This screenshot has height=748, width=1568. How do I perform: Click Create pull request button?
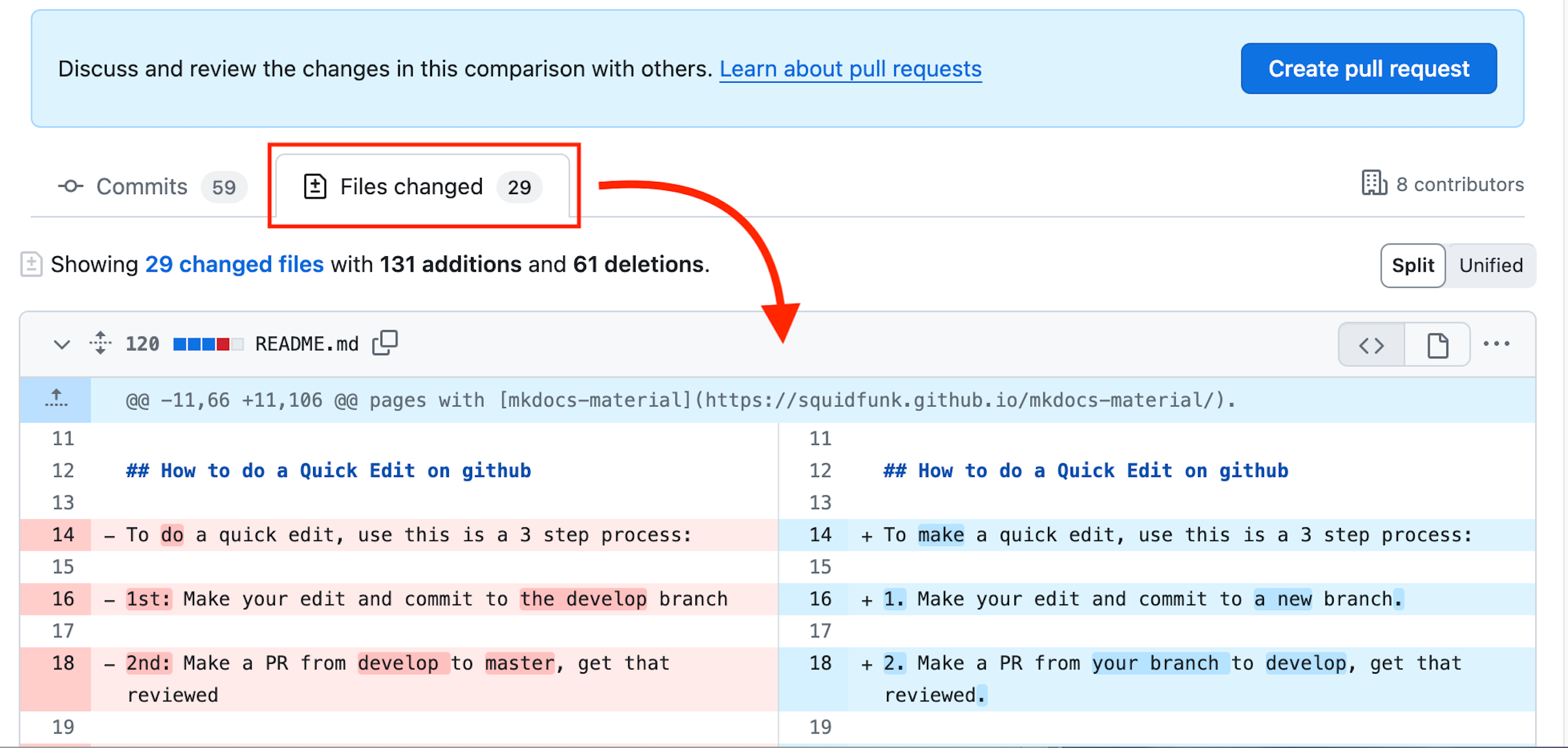coord(1368,69)
